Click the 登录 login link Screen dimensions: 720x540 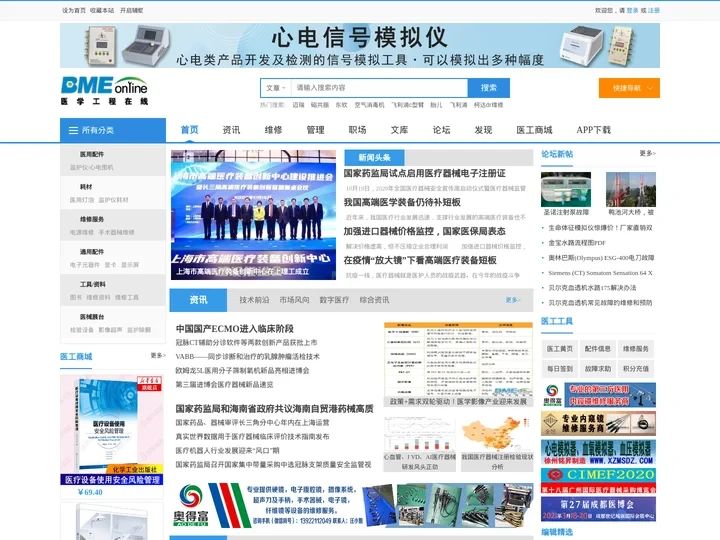tap(632, 10)
